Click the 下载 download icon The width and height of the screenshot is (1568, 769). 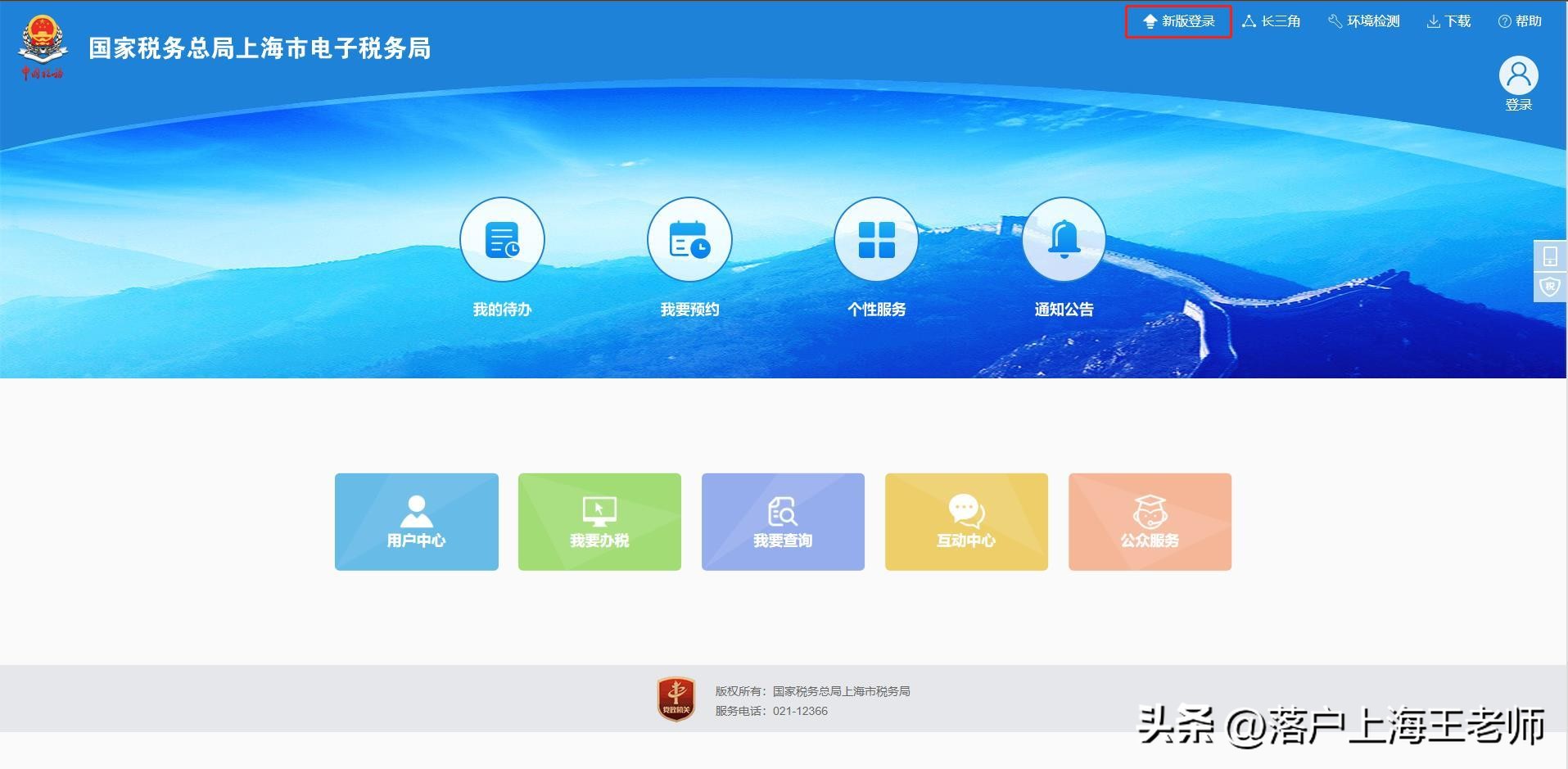(1448, 20)
